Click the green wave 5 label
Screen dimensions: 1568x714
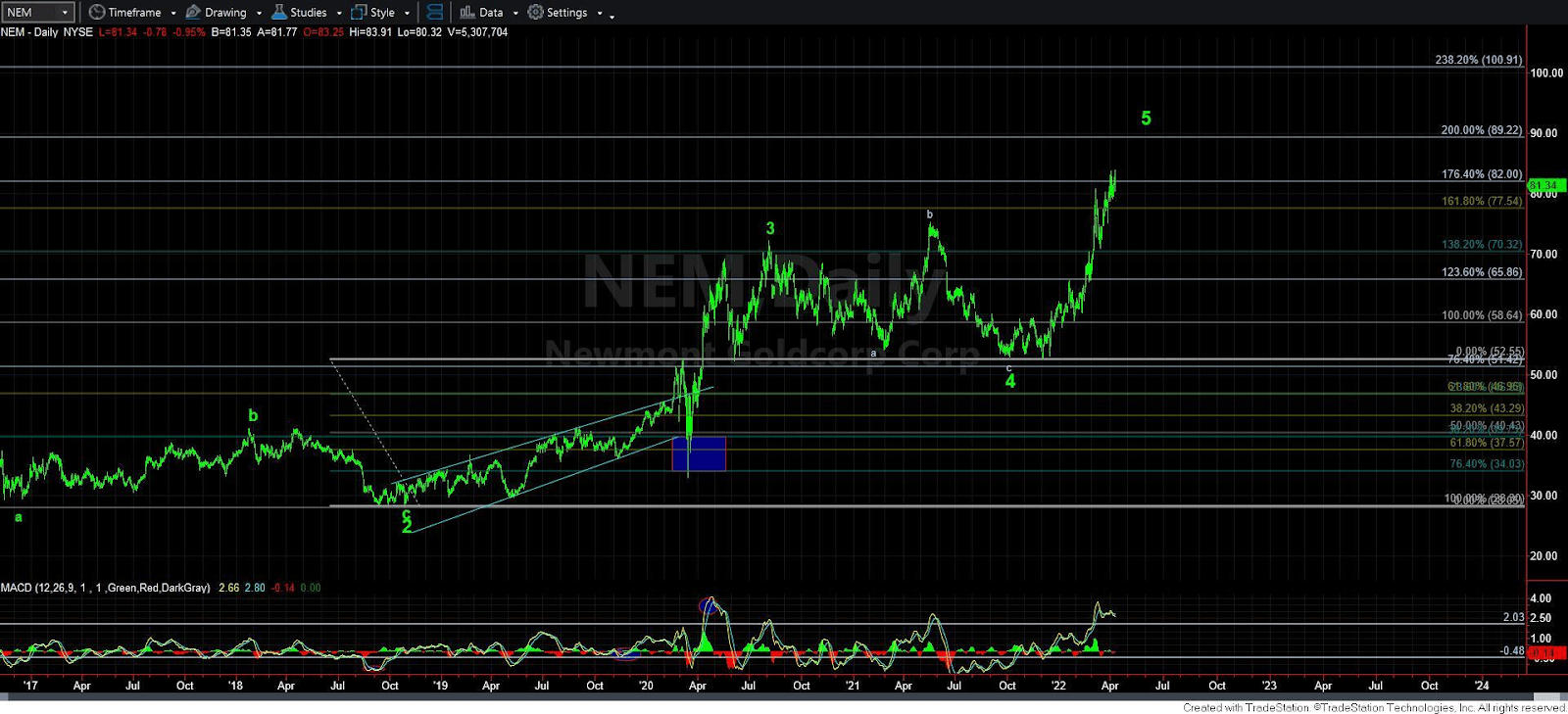point(1146,119)
